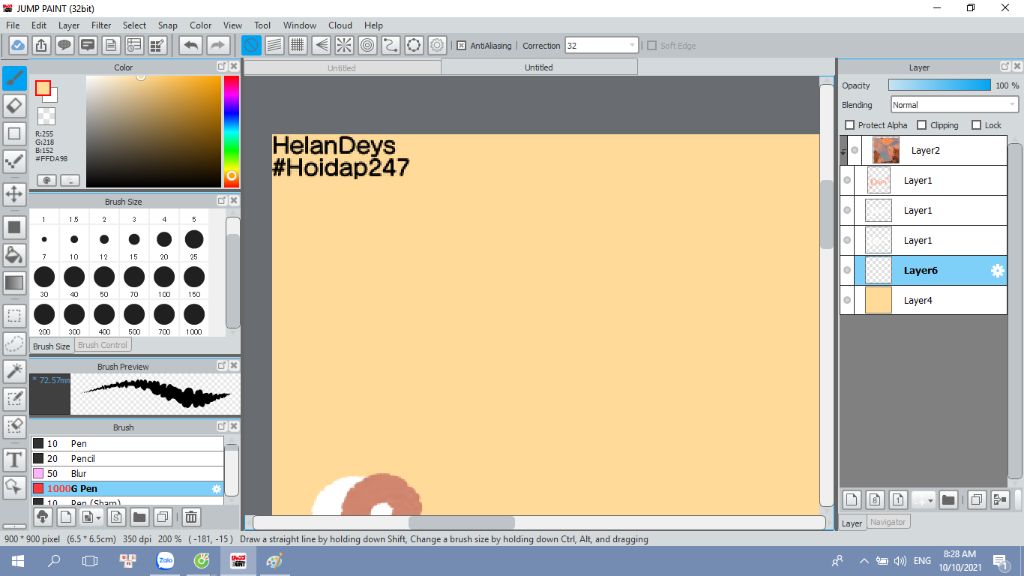Screen dimensions: 1024x576
Task: Select the rectangular Select tool
Action: 14,316
